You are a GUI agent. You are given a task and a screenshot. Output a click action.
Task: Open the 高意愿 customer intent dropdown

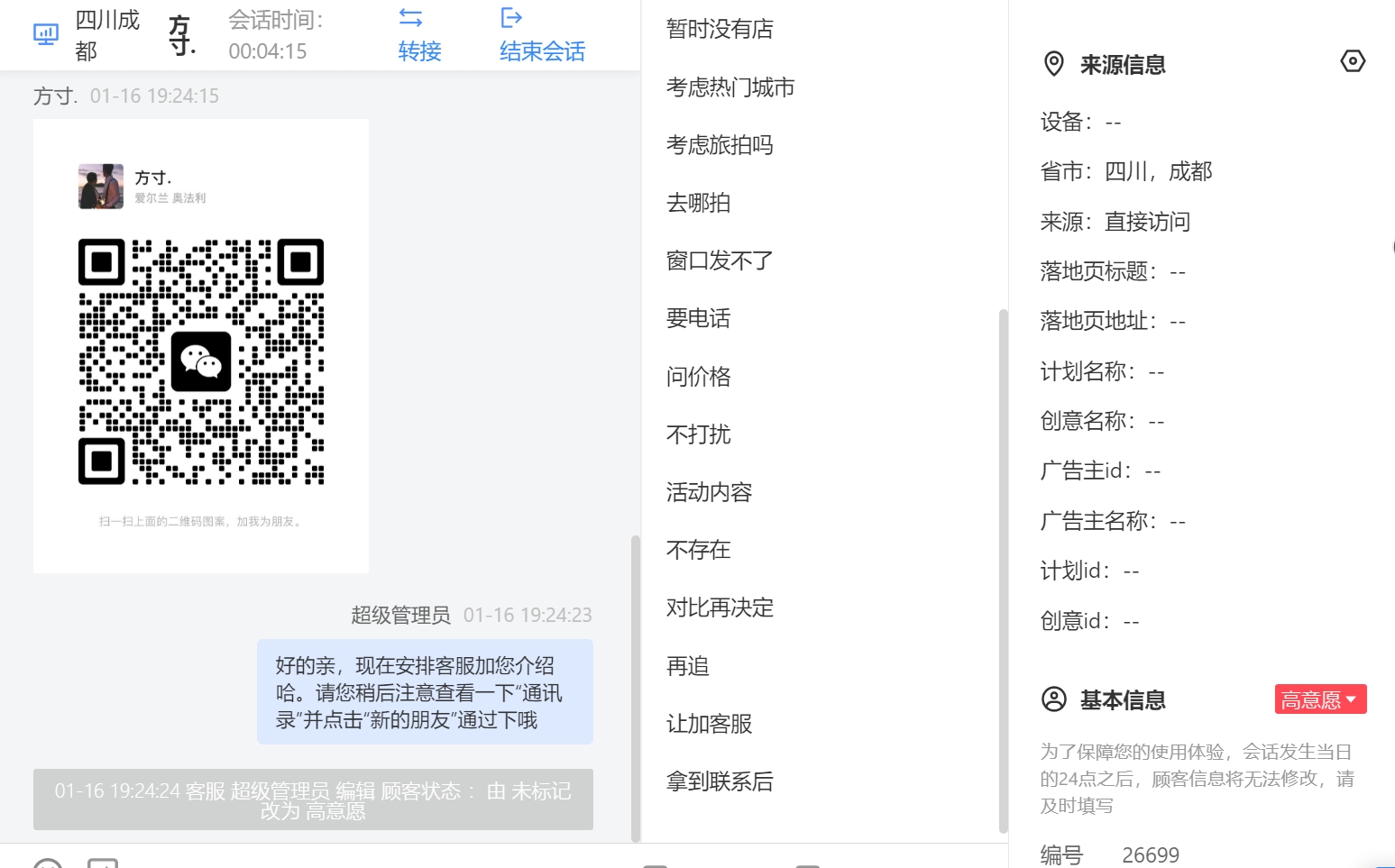click(x=1320, y=699)
